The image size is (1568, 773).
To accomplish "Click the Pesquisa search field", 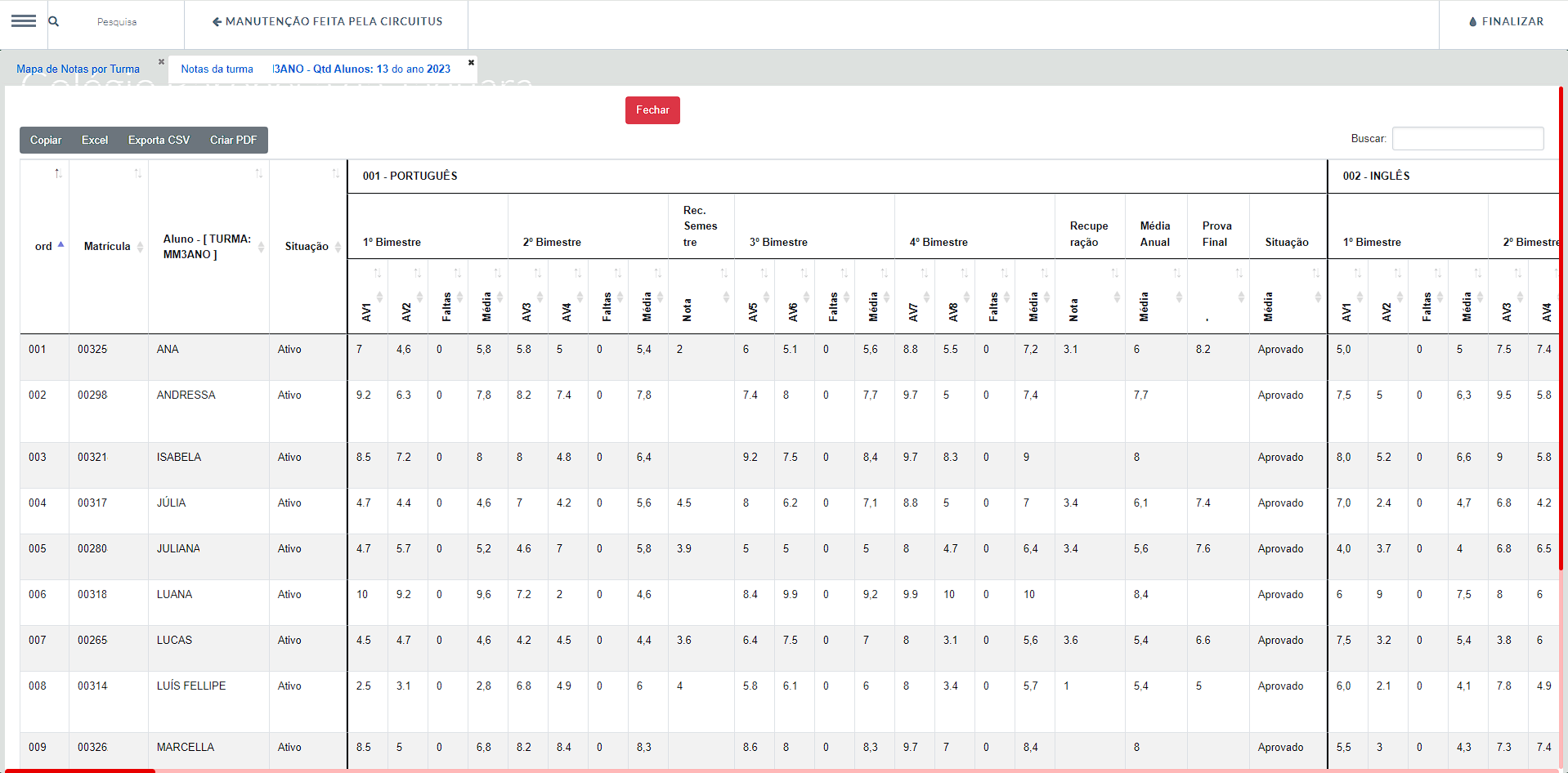I will click(117, 22).
